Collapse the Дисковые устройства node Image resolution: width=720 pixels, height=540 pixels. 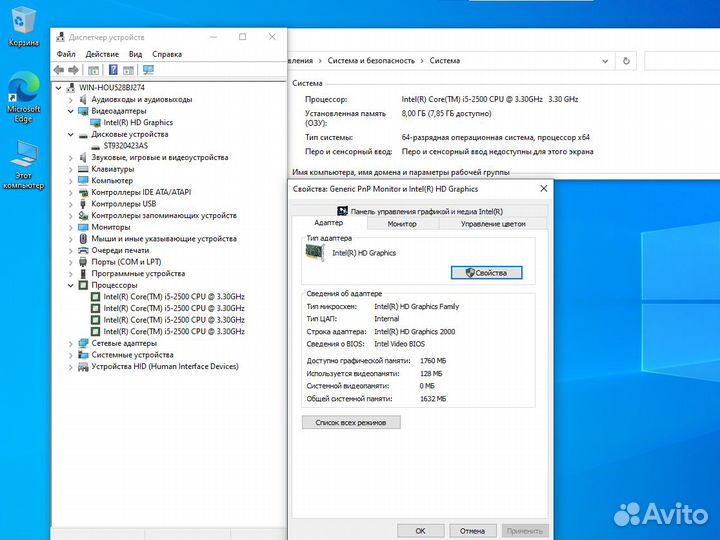click(x=71, y=135)
